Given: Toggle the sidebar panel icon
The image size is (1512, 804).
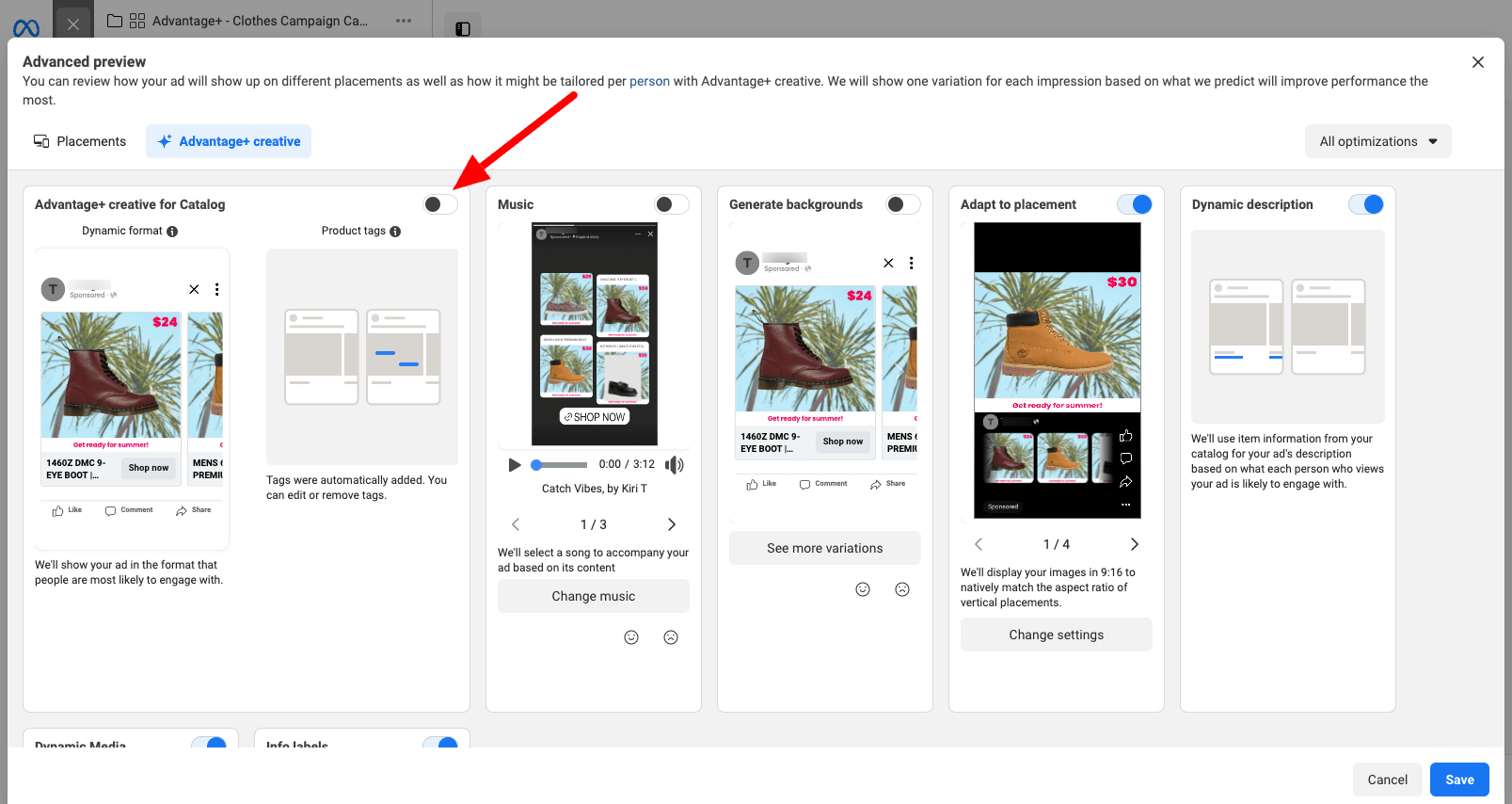Looking at the screenshot, I should (462, 28).
